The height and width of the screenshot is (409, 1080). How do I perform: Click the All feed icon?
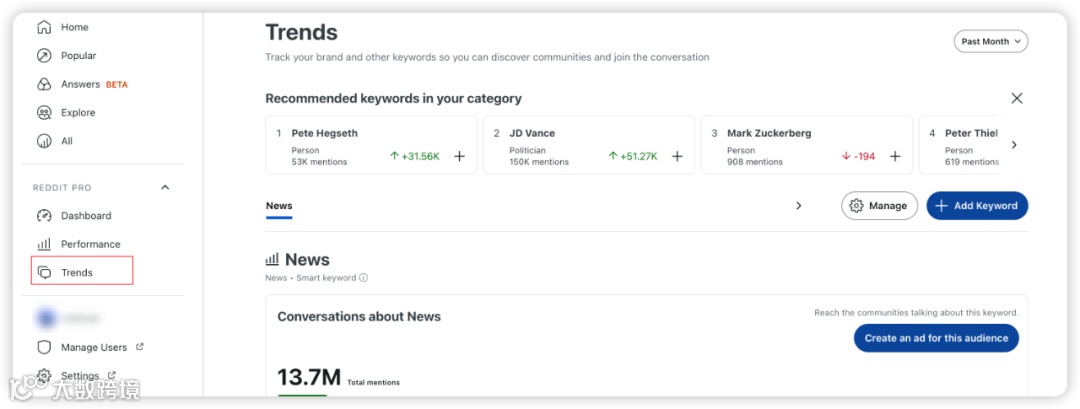pyautogui.click(x=44, y=141)
